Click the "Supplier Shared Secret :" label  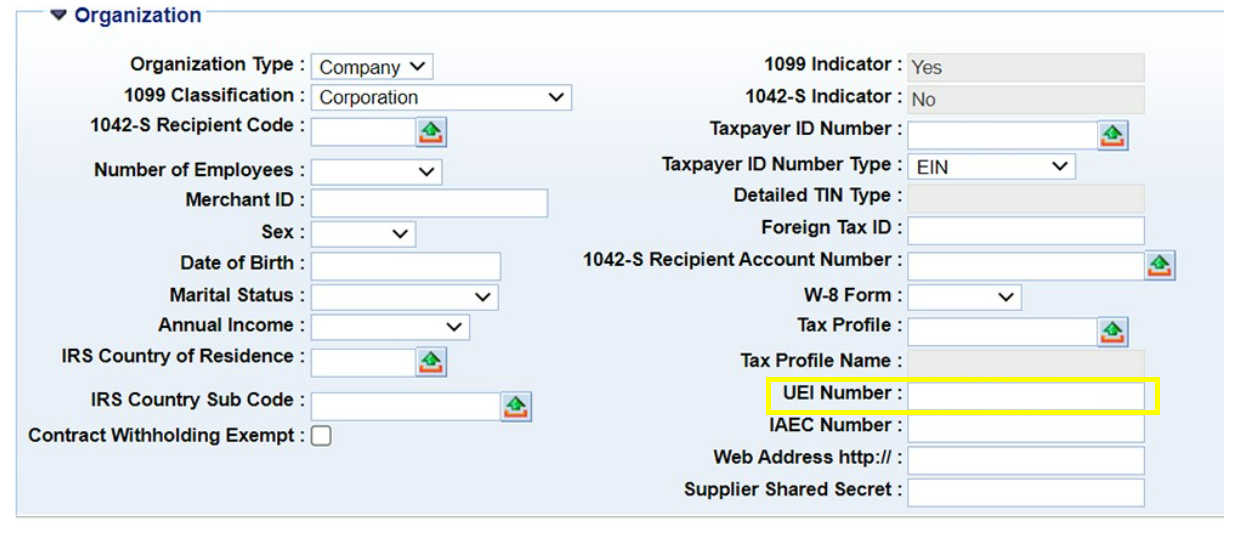click(793, 490)
